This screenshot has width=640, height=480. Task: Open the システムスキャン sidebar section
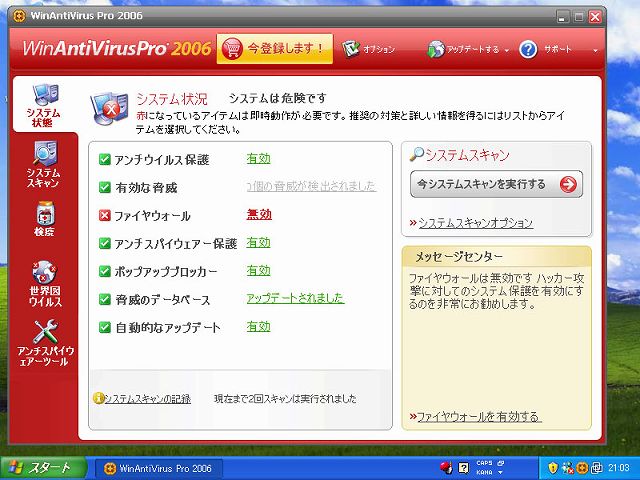click(44, 164)
